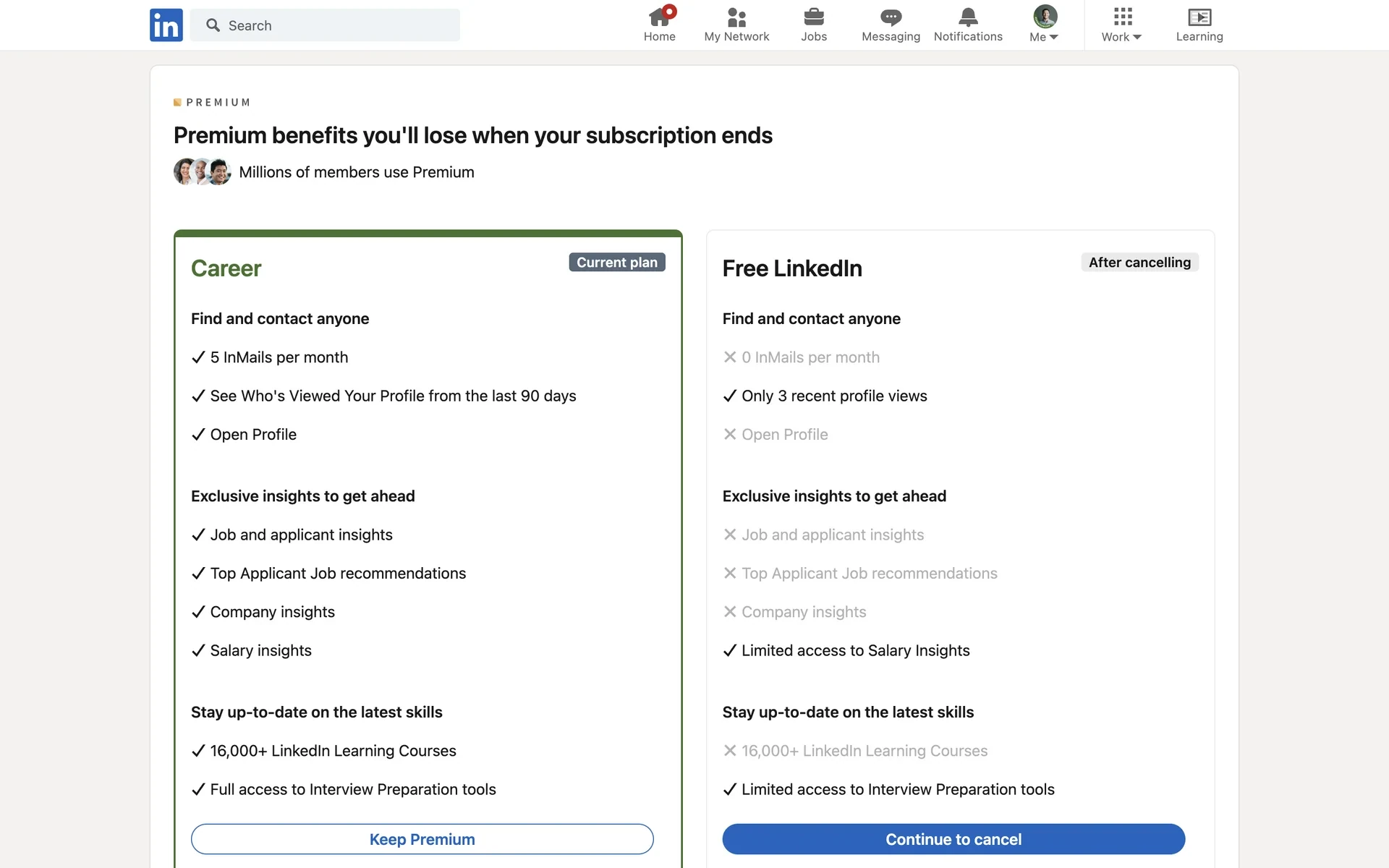Image resolution: width=1389 pixels, height=868 pixels.
Task: Open the Jobs briefcase icon
Action: [814, 17]
